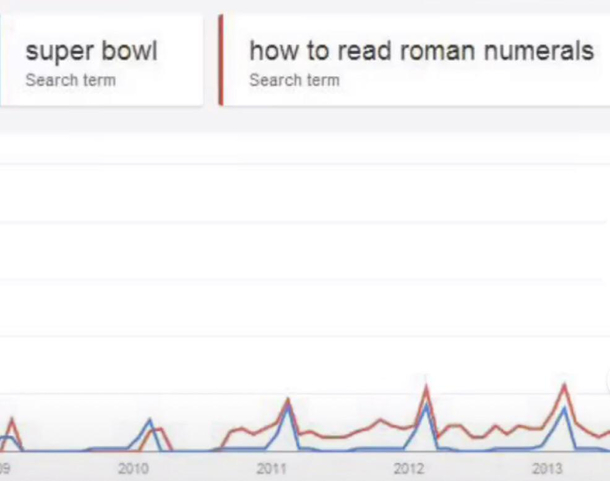610x481 pixels.
Task: Click the partially visible 09 year label
Action: coord(5,469)
